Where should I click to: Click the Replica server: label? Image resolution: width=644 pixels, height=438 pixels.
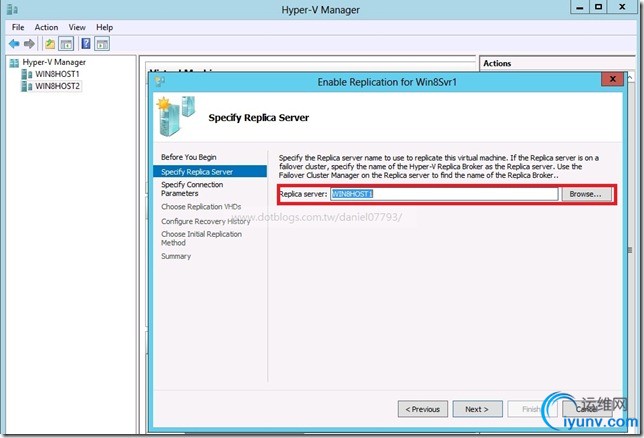pos(304,194)
